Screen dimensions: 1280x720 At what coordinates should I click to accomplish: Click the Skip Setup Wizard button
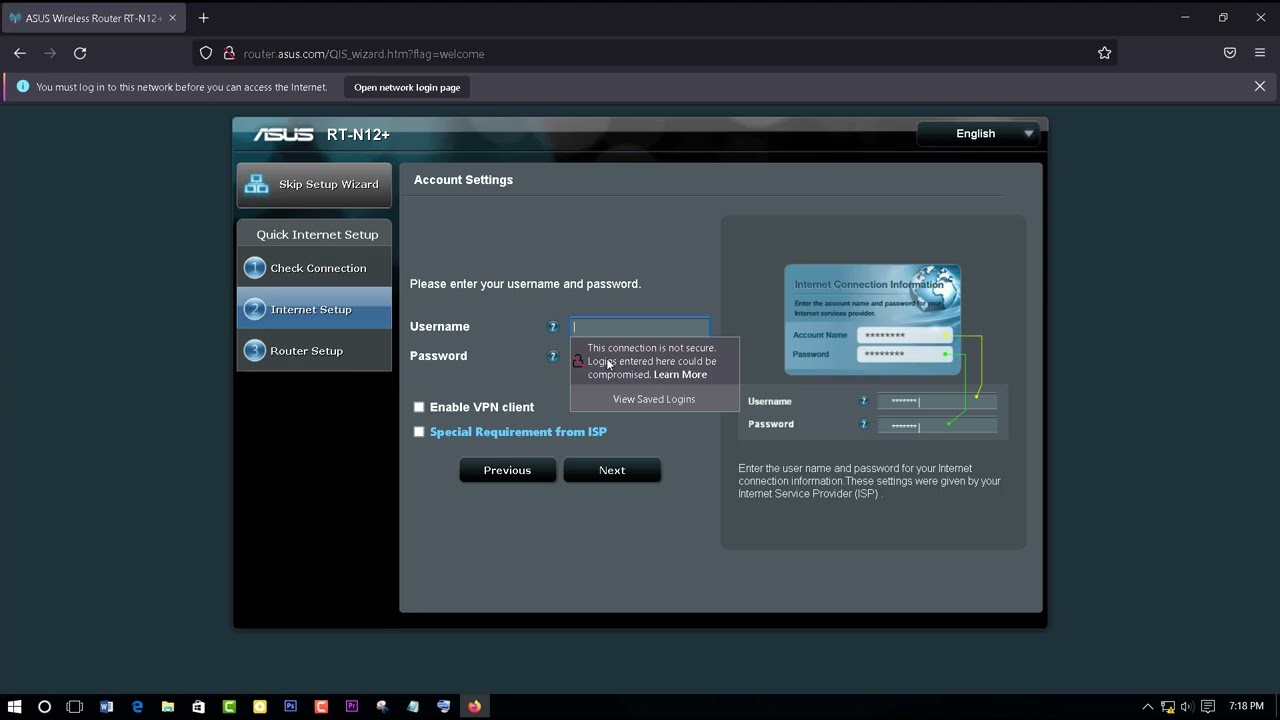[x=314, y=184]
